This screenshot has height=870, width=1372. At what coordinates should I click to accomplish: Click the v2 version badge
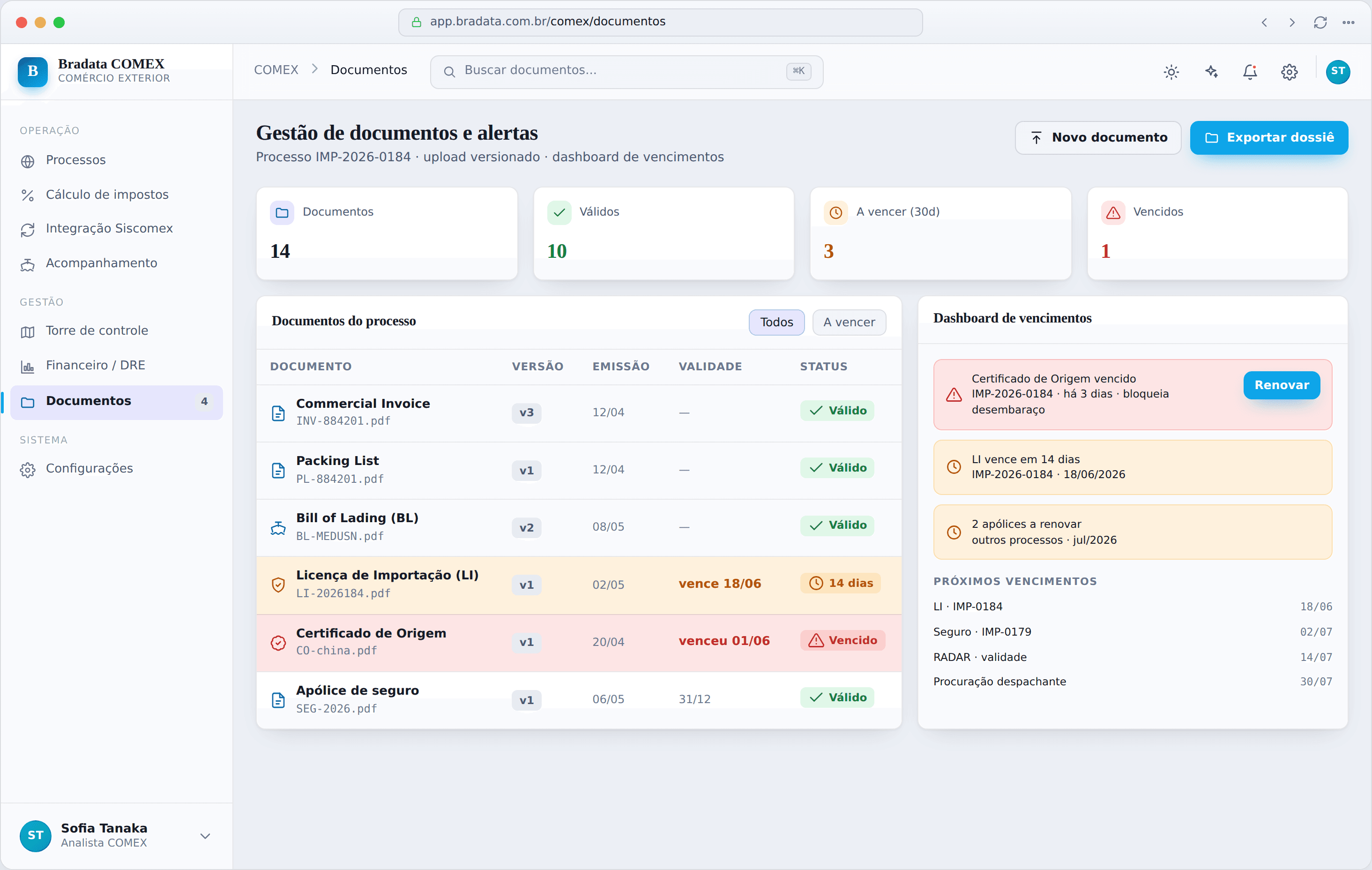pyautogui.click(x=527, y=528)
